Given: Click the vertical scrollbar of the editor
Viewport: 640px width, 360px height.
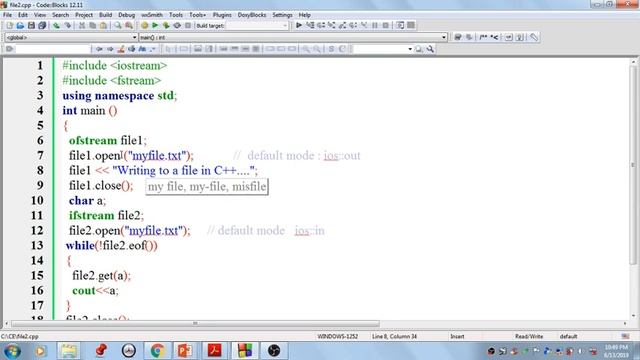Looking at the screenshot, I should point(633,165).
